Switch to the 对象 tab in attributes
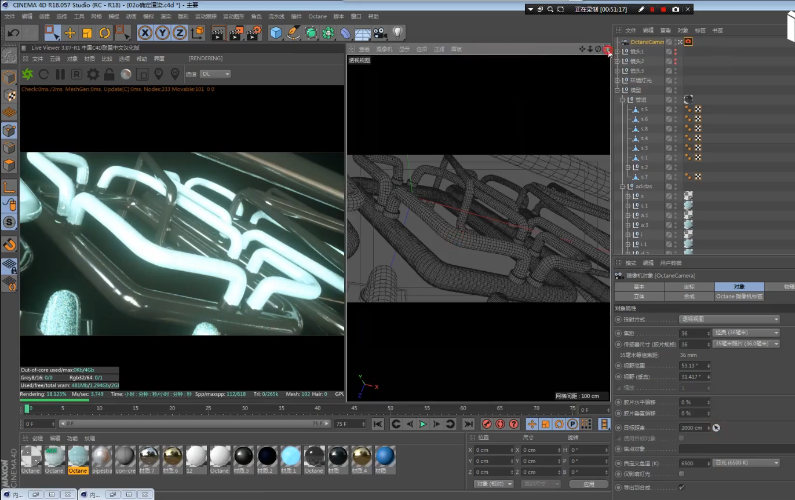Viewport: 795px width, 500px height. coord(740,286)
